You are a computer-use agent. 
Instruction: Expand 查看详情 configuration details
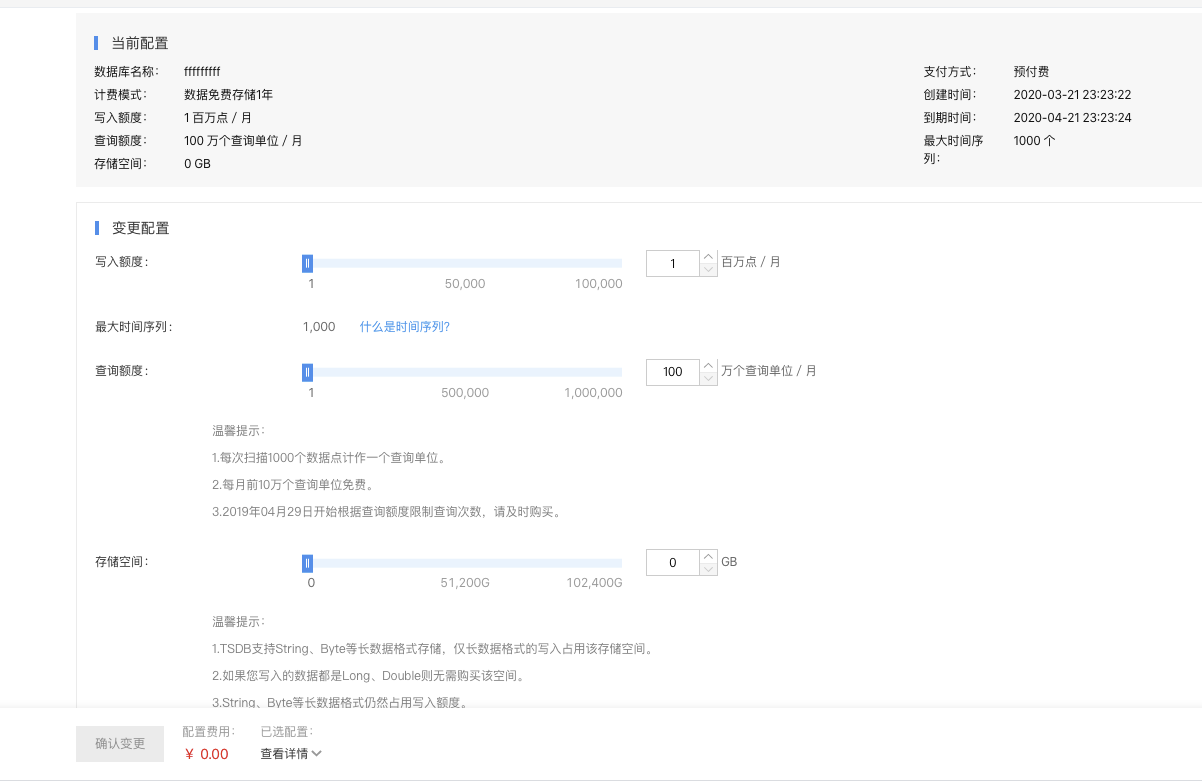tap(291, 754)
